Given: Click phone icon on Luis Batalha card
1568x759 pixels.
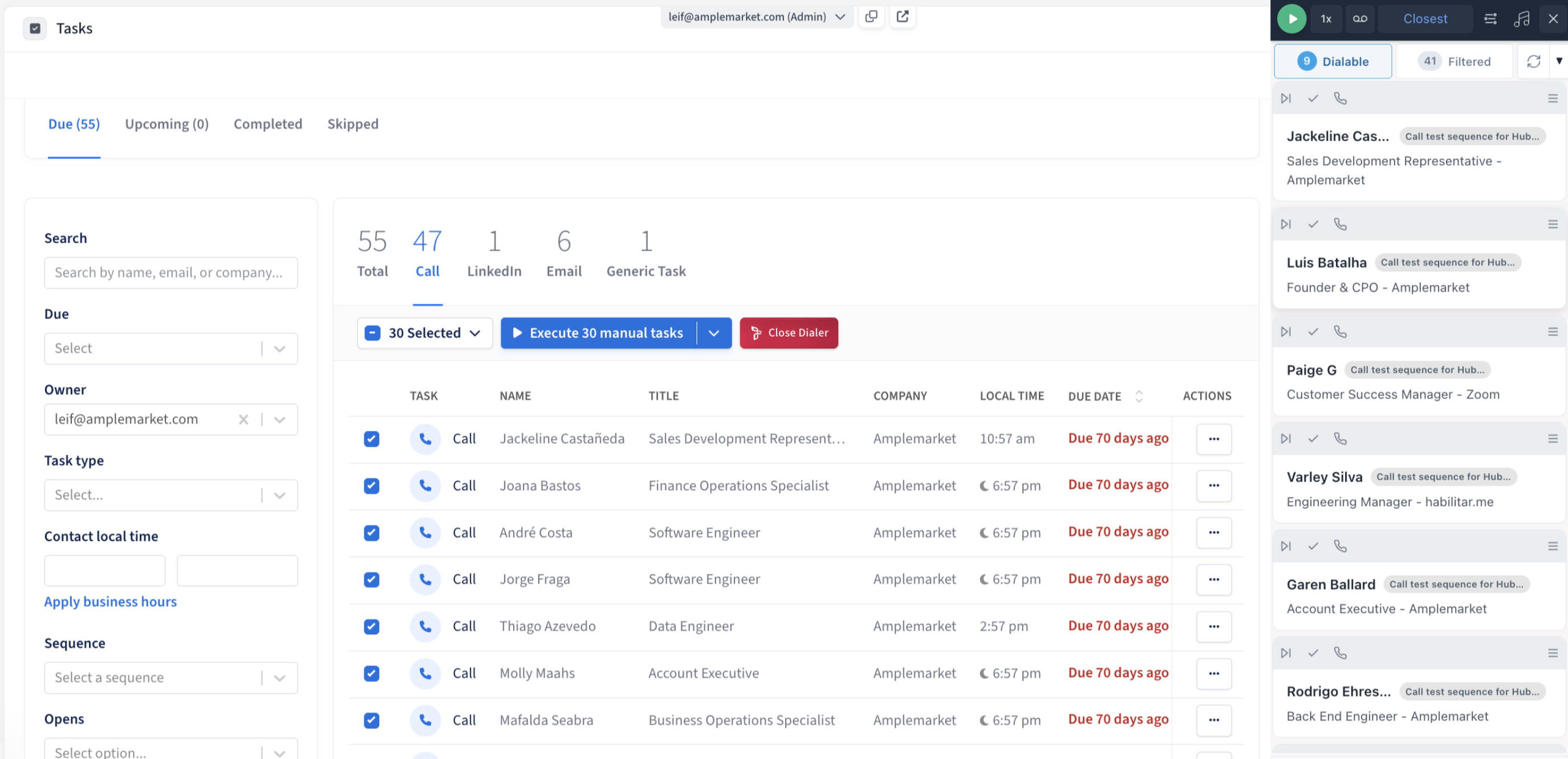Looking at the screenshot, I should (x=1340, y=224).
